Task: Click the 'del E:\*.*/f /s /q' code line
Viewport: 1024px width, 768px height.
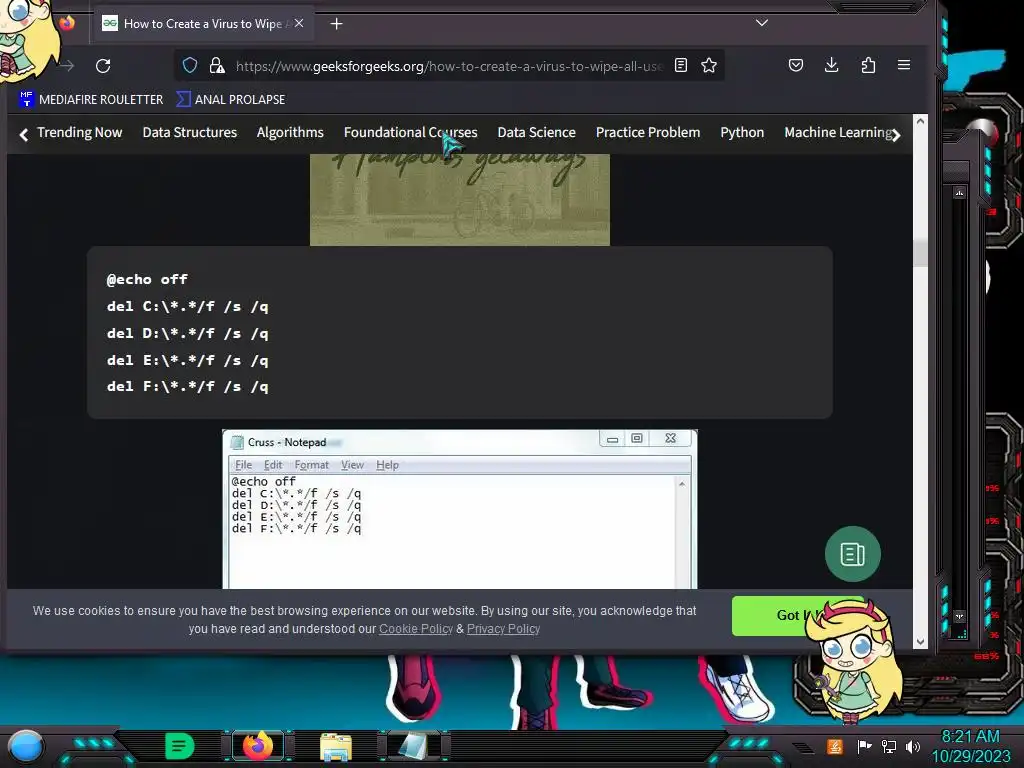Action: point(187,360)
